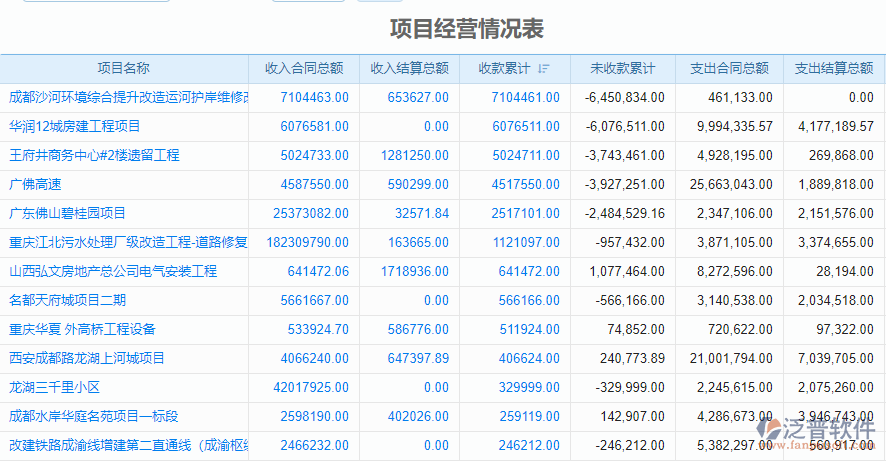Open project 华润12城房建工程项目
886x461 pixels.
click(75, 126)
